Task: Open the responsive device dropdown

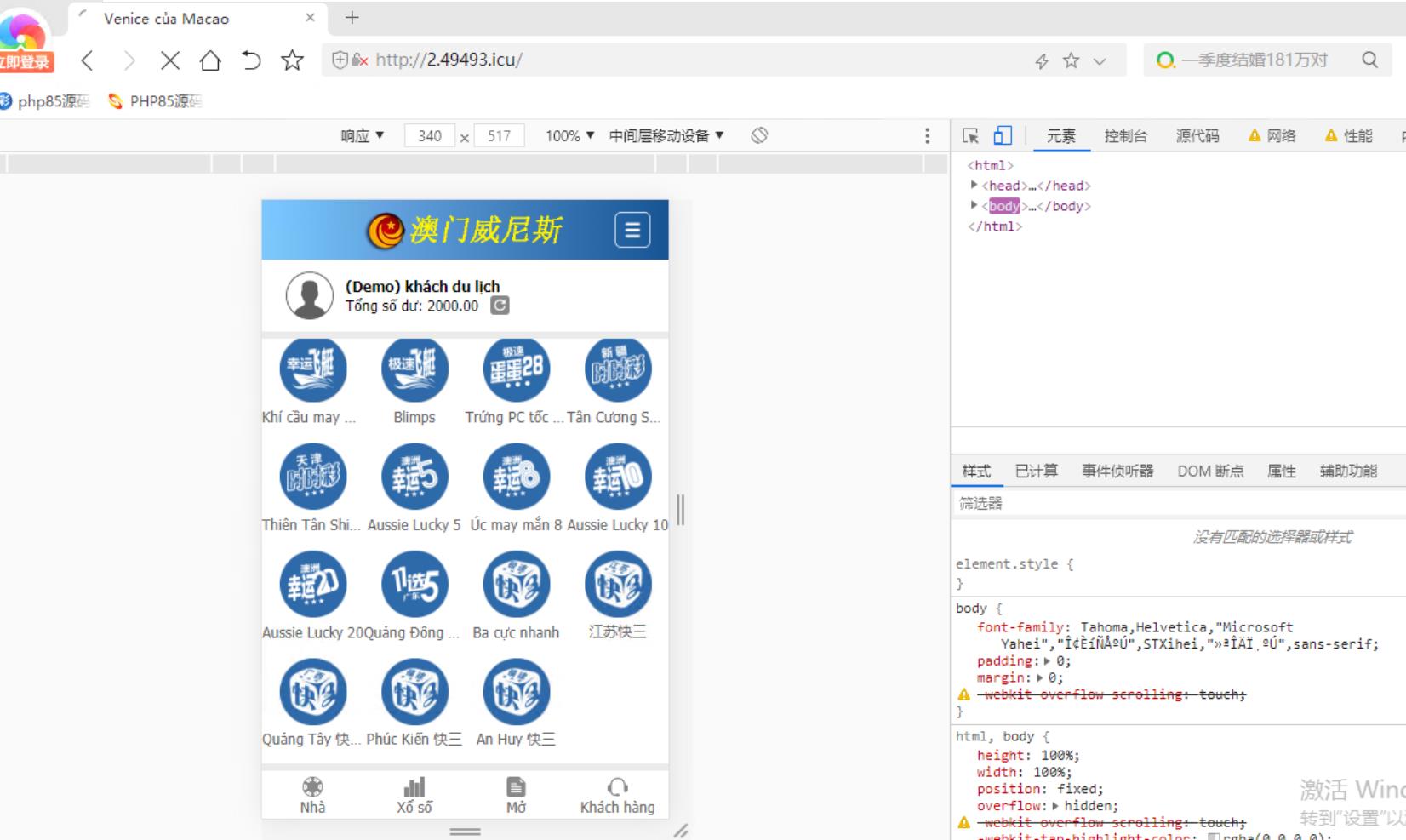Action: tap(363, 136)
